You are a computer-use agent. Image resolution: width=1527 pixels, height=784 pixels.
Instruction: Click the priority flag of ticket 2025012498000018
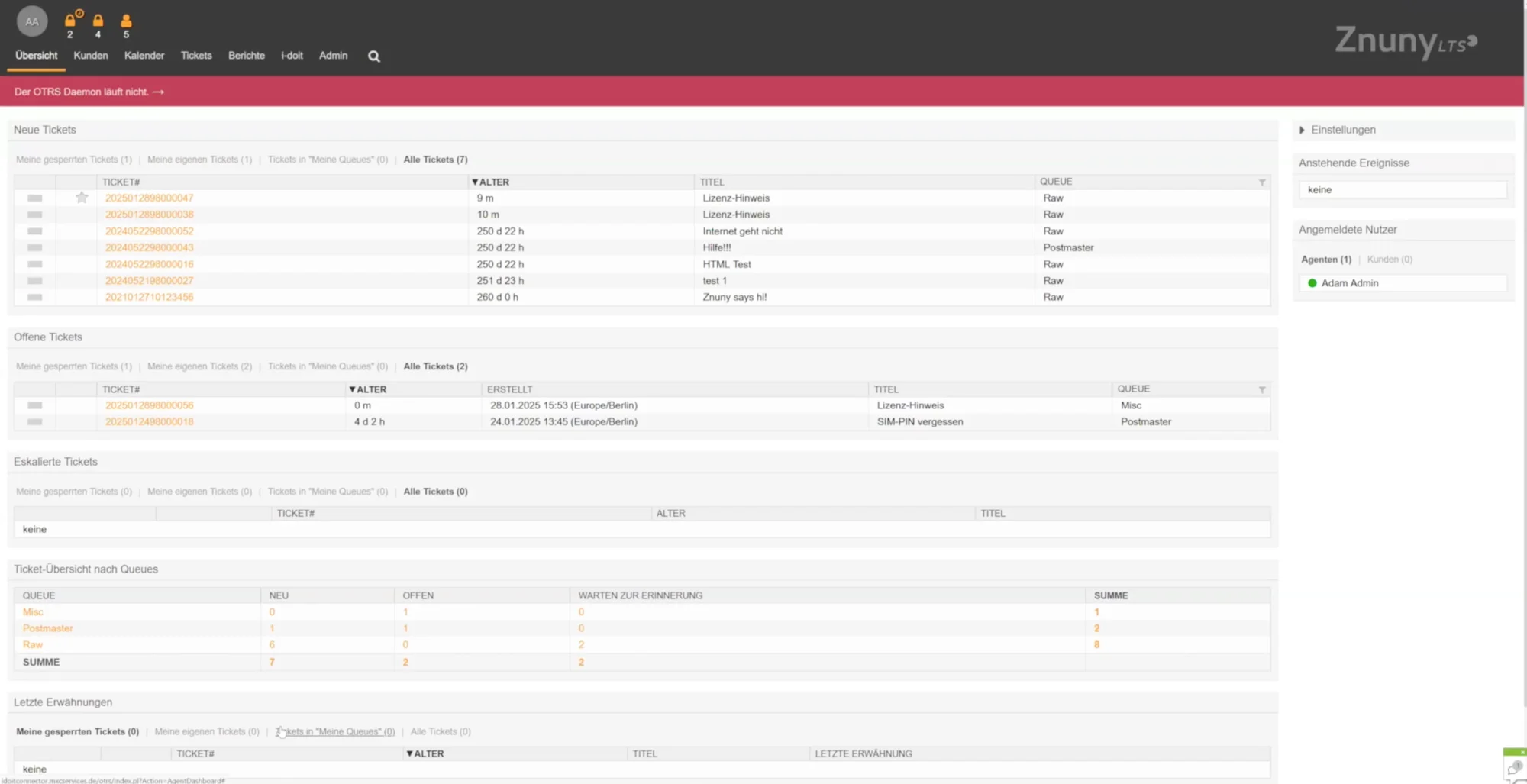pyautogui.click(x=35, y=421)
